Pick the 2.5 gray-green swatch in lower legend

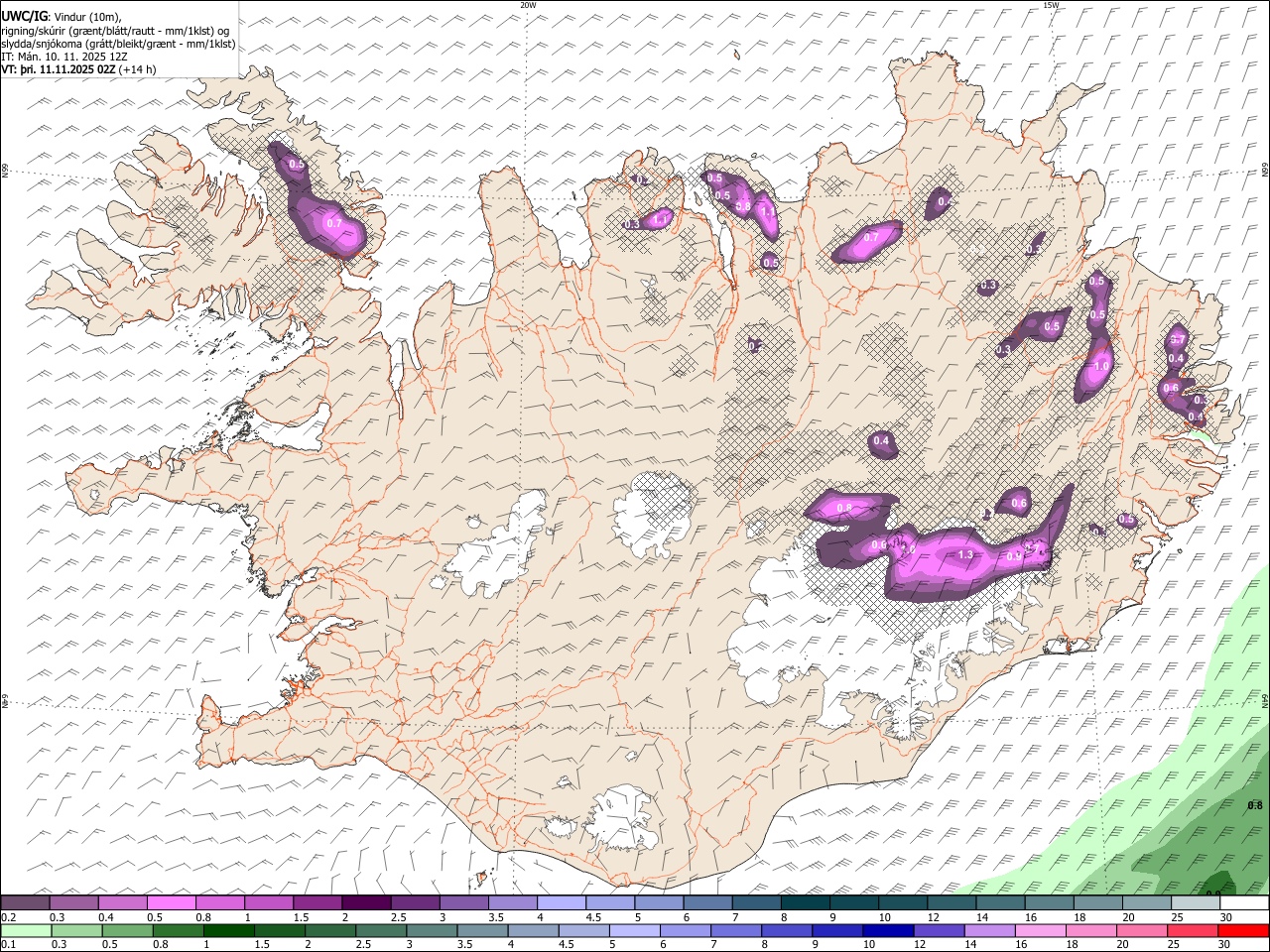pyautogui.click(x=381, y=931)
